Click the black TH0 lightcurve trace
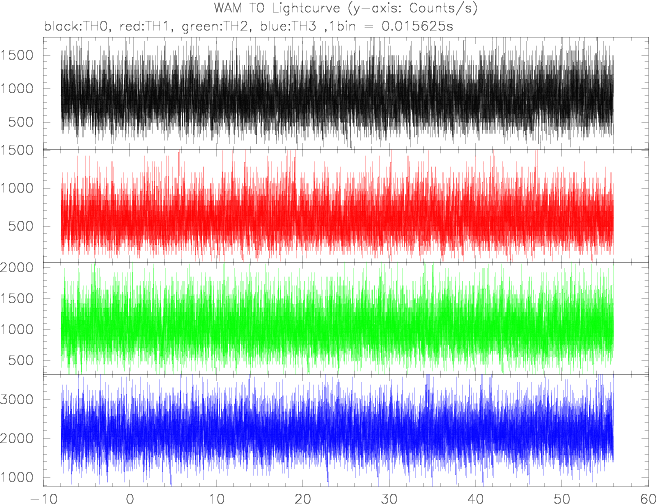The height and width of the screenshot is (504, 657). pyautogui.click(x=337, y=94)
